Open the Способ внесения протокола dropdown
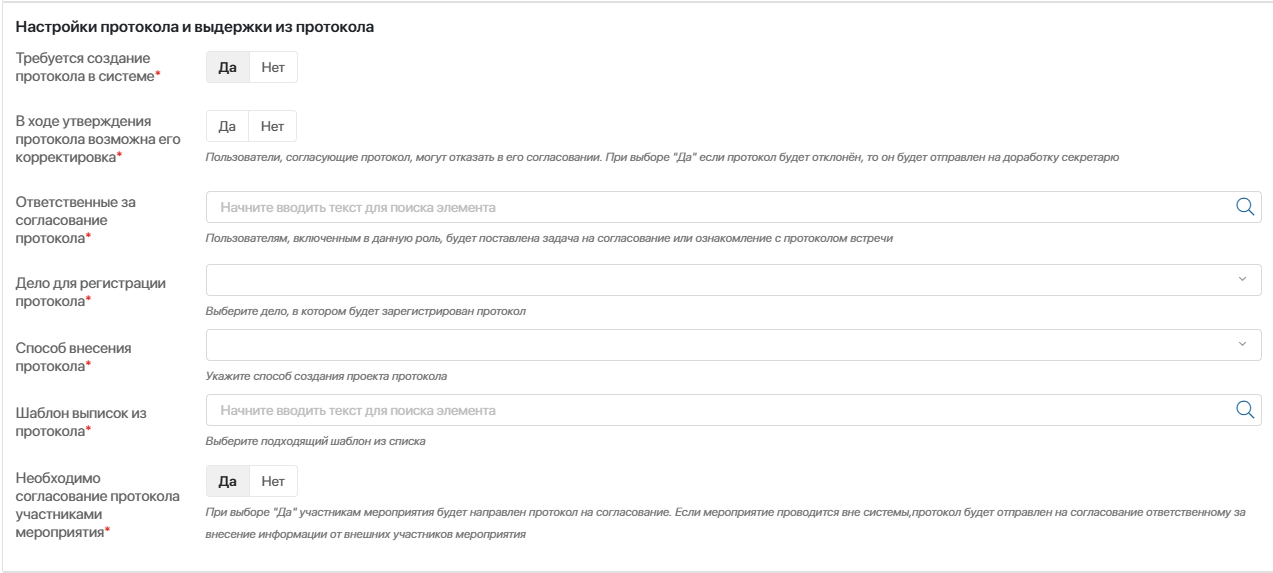This screenshot has width=1273, height=573. 720,345
